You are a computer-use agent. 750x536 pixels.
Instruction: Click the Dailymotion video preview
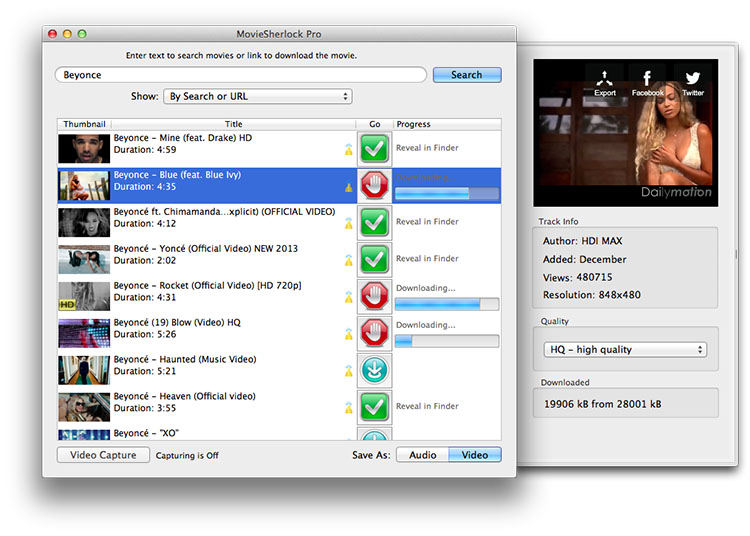click(626, 133)
